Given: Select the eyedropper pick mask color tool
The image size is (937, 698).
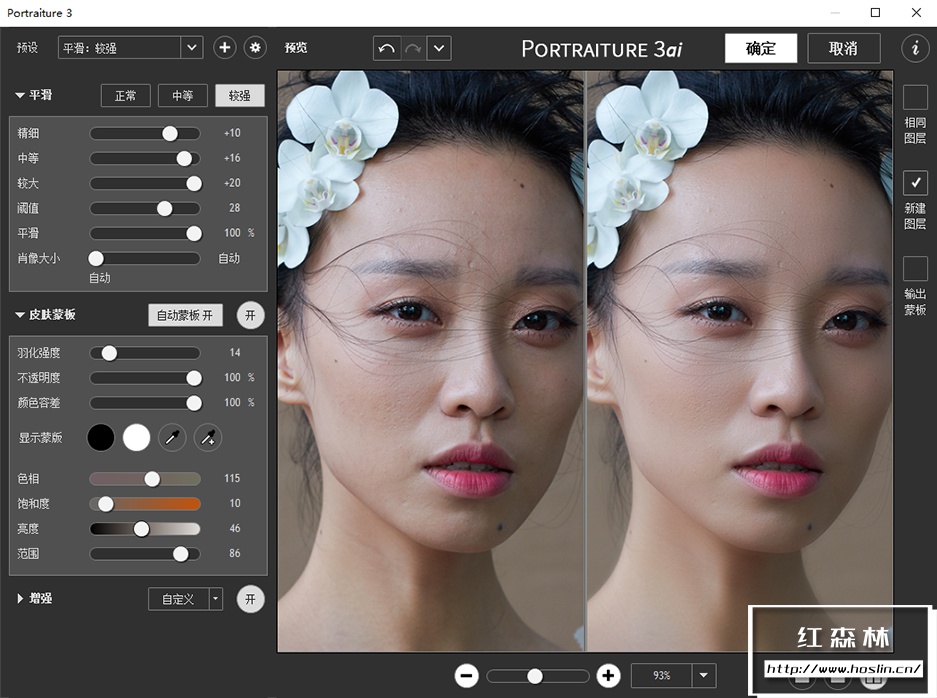Looking at the screenshot, I should 172,437.
